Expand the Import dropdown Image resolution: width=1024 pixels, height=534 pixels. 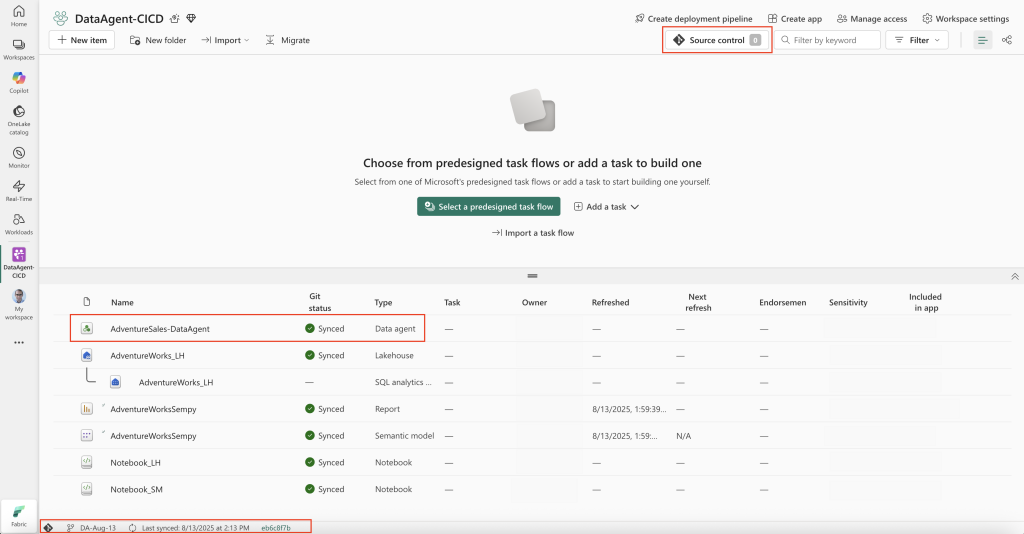(225, 40)
